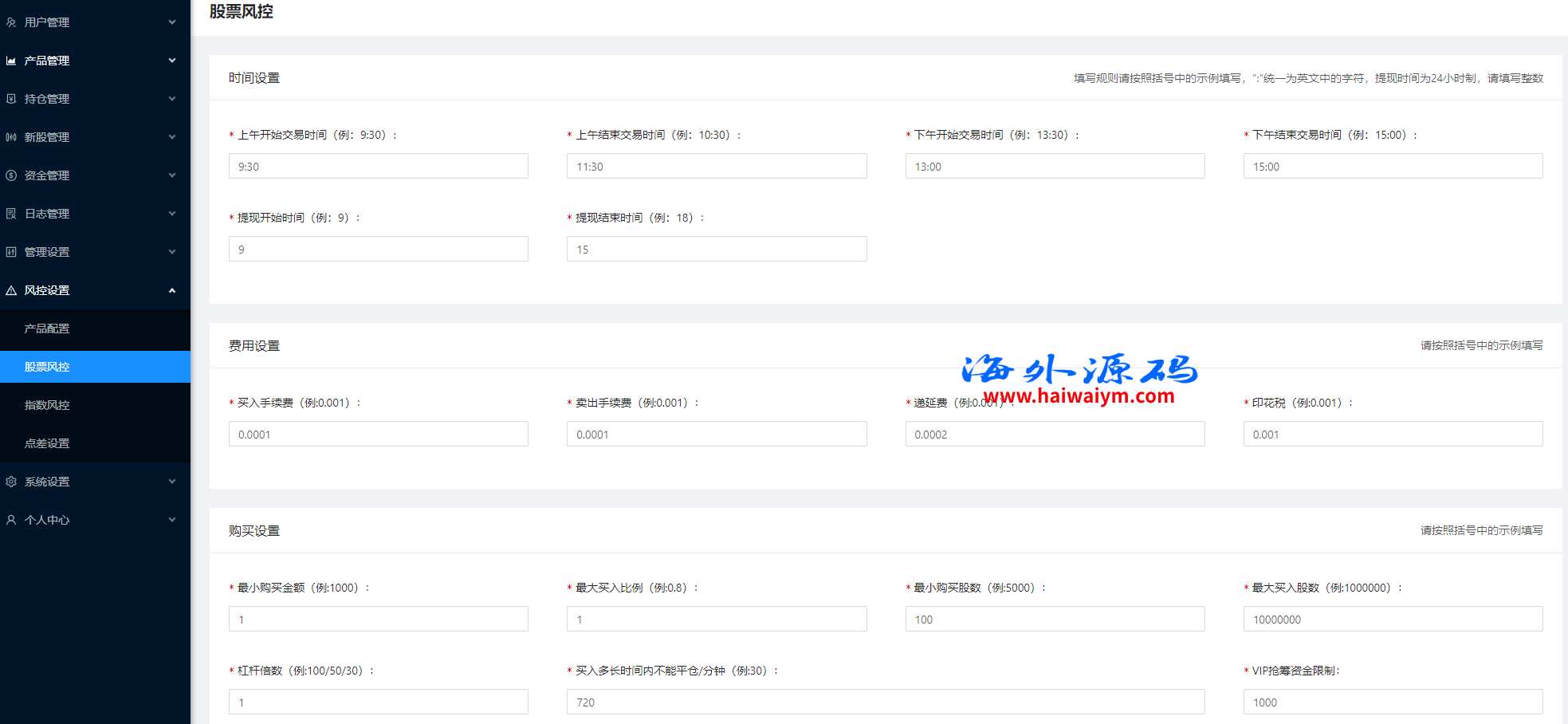The height and width of the screenshot is (724, 1568).
Task: Go to the 股票风控 submenu item
Action: click(47, 367)
